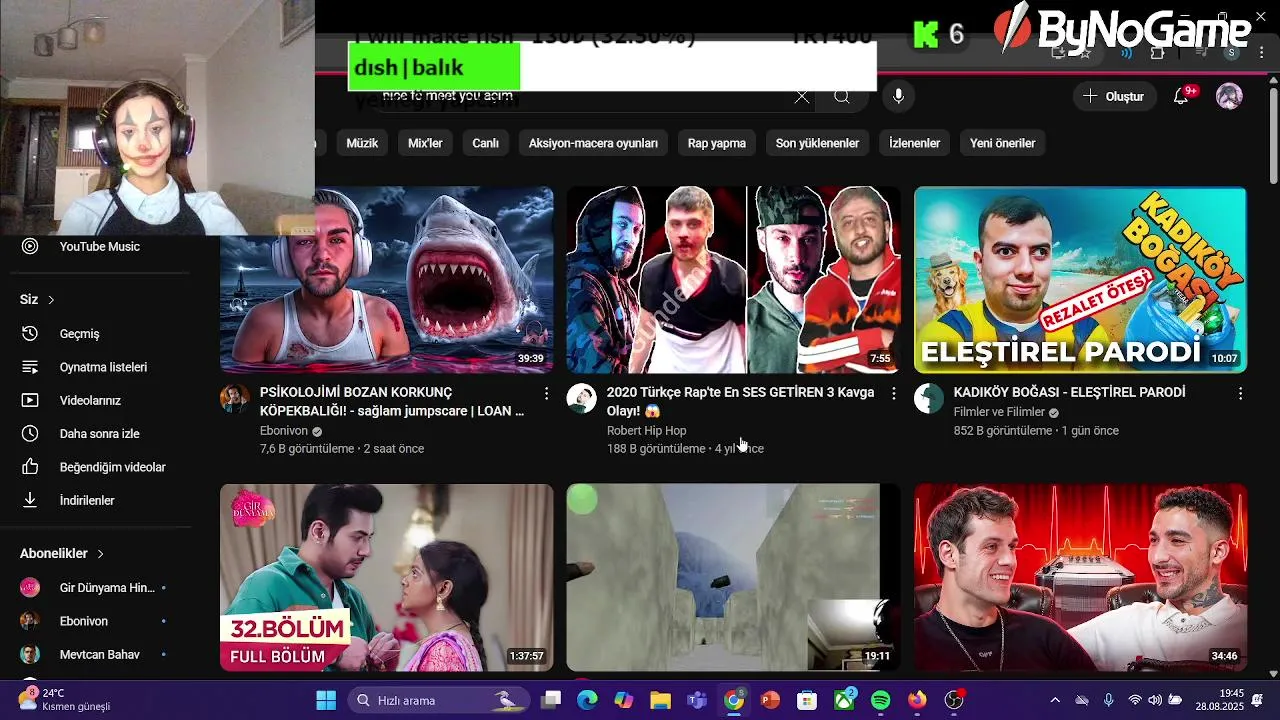Open Spotify from the taskbar

click(x=881, y=700)
